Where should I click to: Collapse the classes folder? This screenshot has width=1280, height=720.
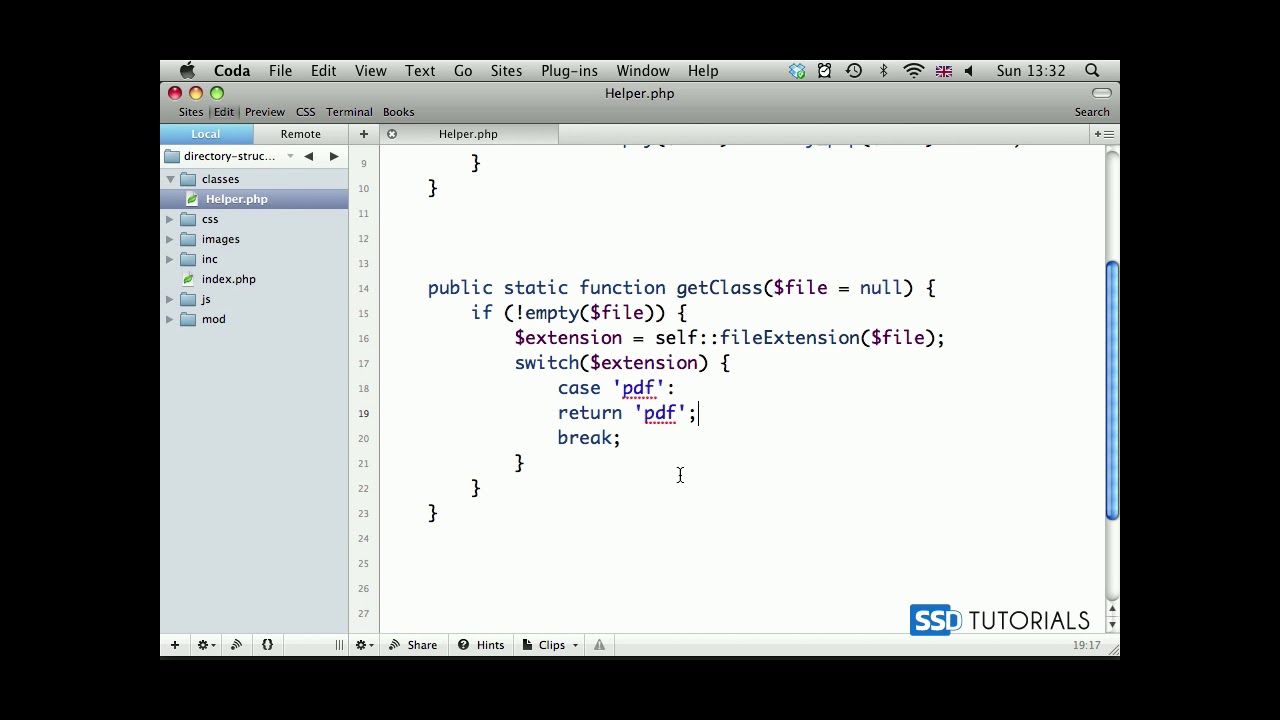coord(170,179)
